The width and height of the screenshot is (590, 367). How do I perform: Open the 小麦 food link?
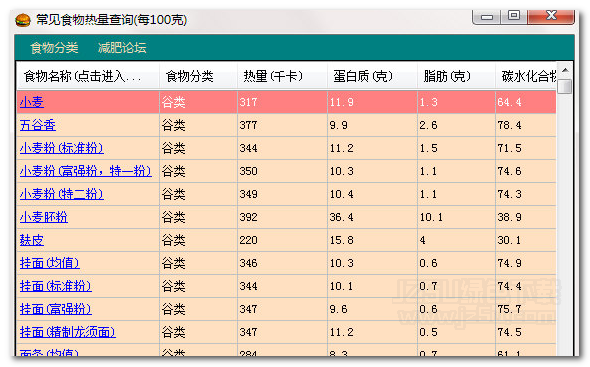32,102
